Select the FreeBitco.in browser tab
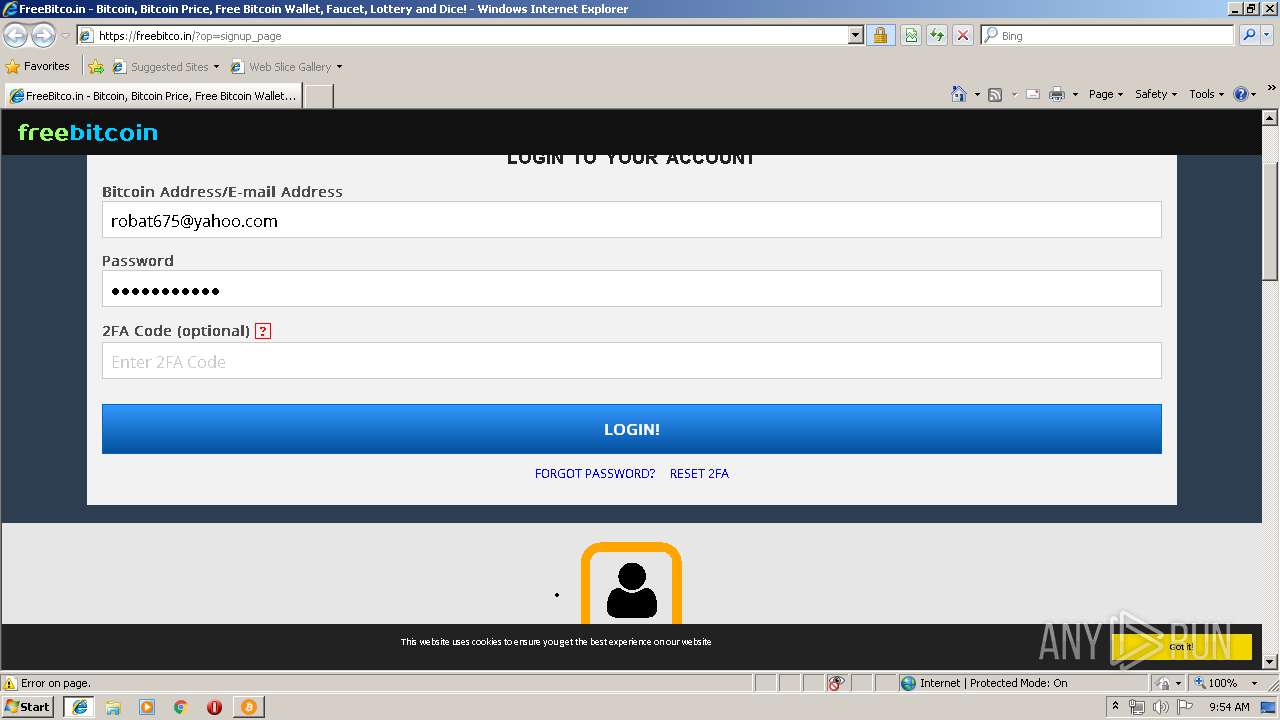Image resolution: width=1280 pixels, height=720 pixels. [153, 96]
